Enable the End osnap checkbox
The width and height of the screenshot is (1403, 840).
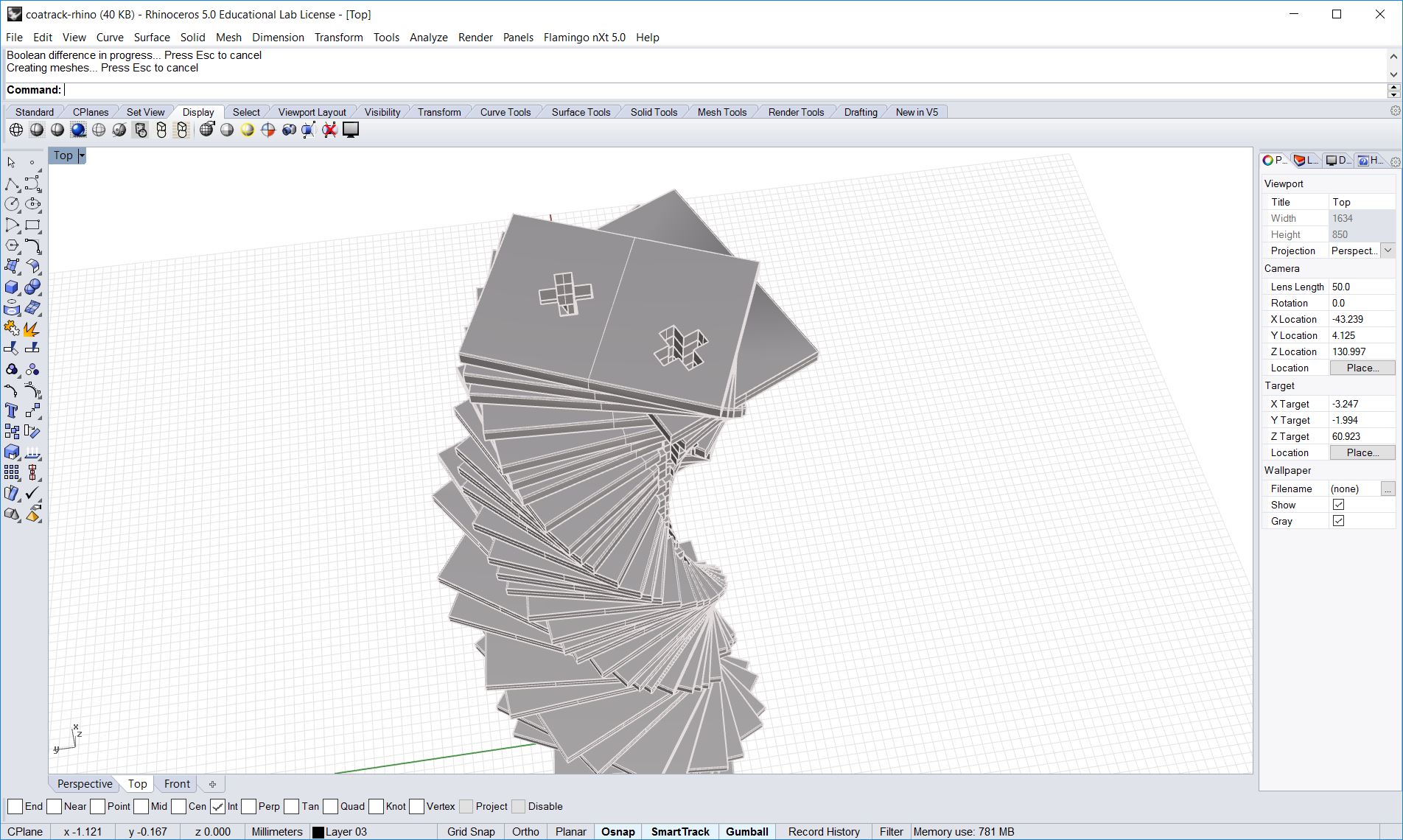pyautogui.click(x=15, y=806)
